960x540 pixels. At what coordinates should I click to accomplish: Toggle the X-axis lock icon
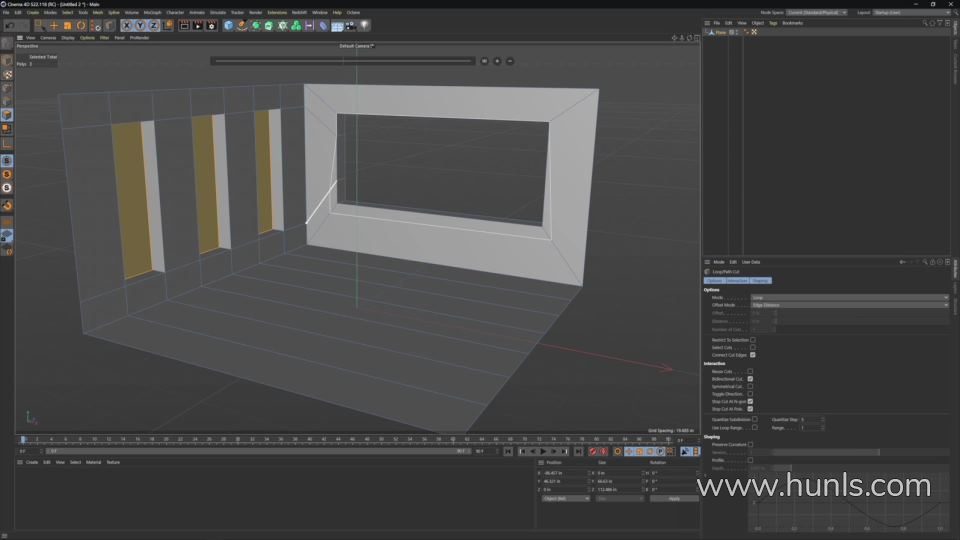pyautogui.click(x=126, y=25)
